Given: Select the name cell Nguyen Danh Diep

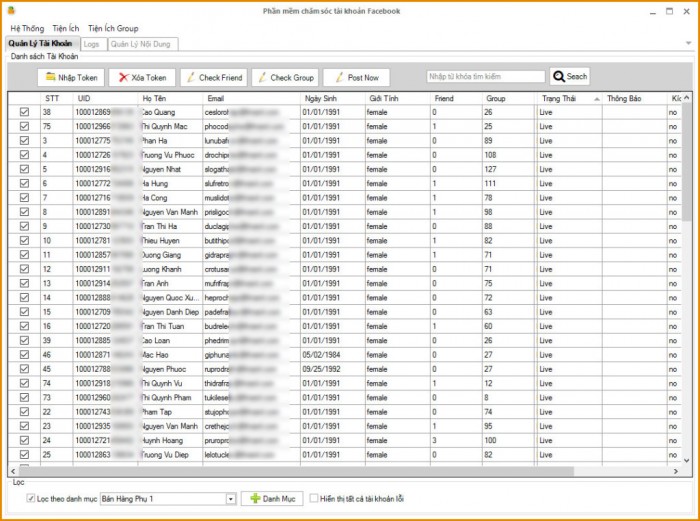Looking at the screenshot, I should pyautogui.click(x=170, y=312).
